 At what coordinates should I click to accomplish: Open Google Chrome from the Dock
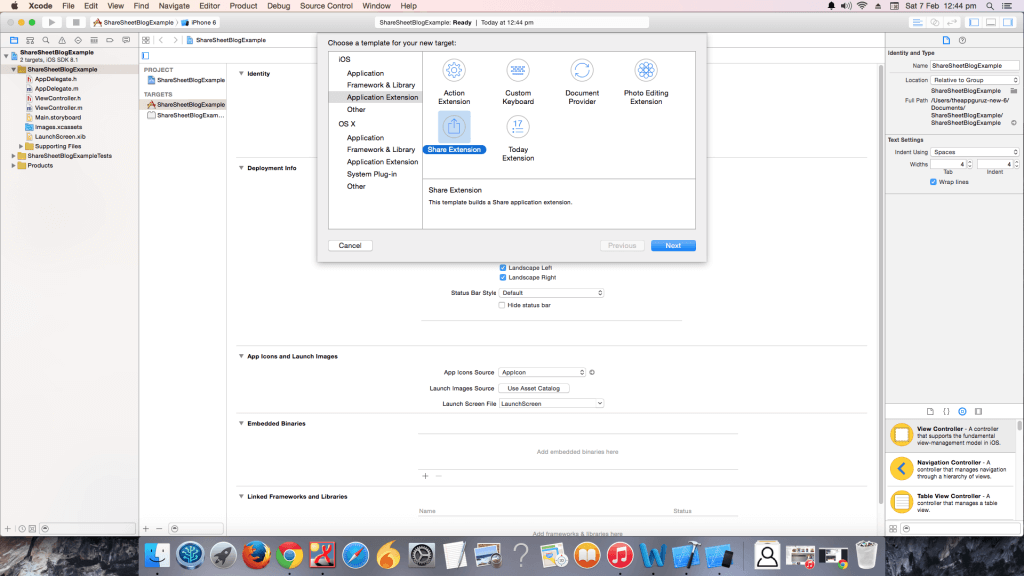(x=289, y=555)
